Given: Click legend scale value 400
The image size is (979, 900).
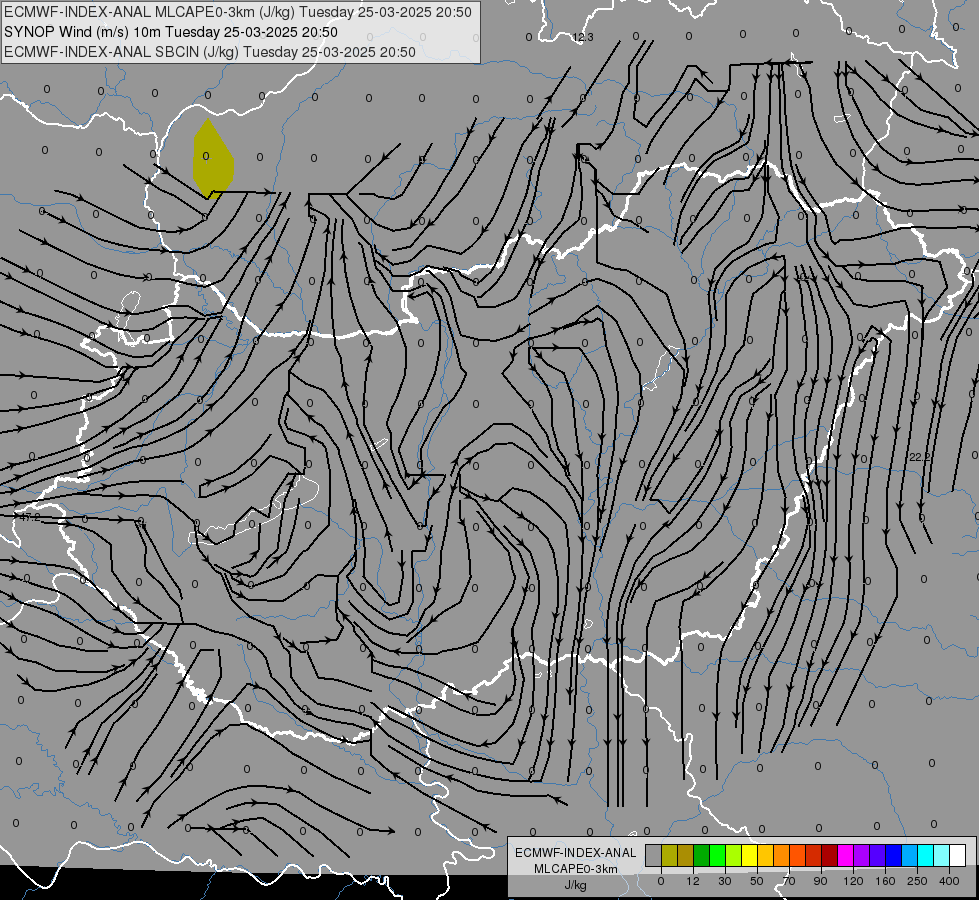Looking at the screenshot, I should (949, 881).
